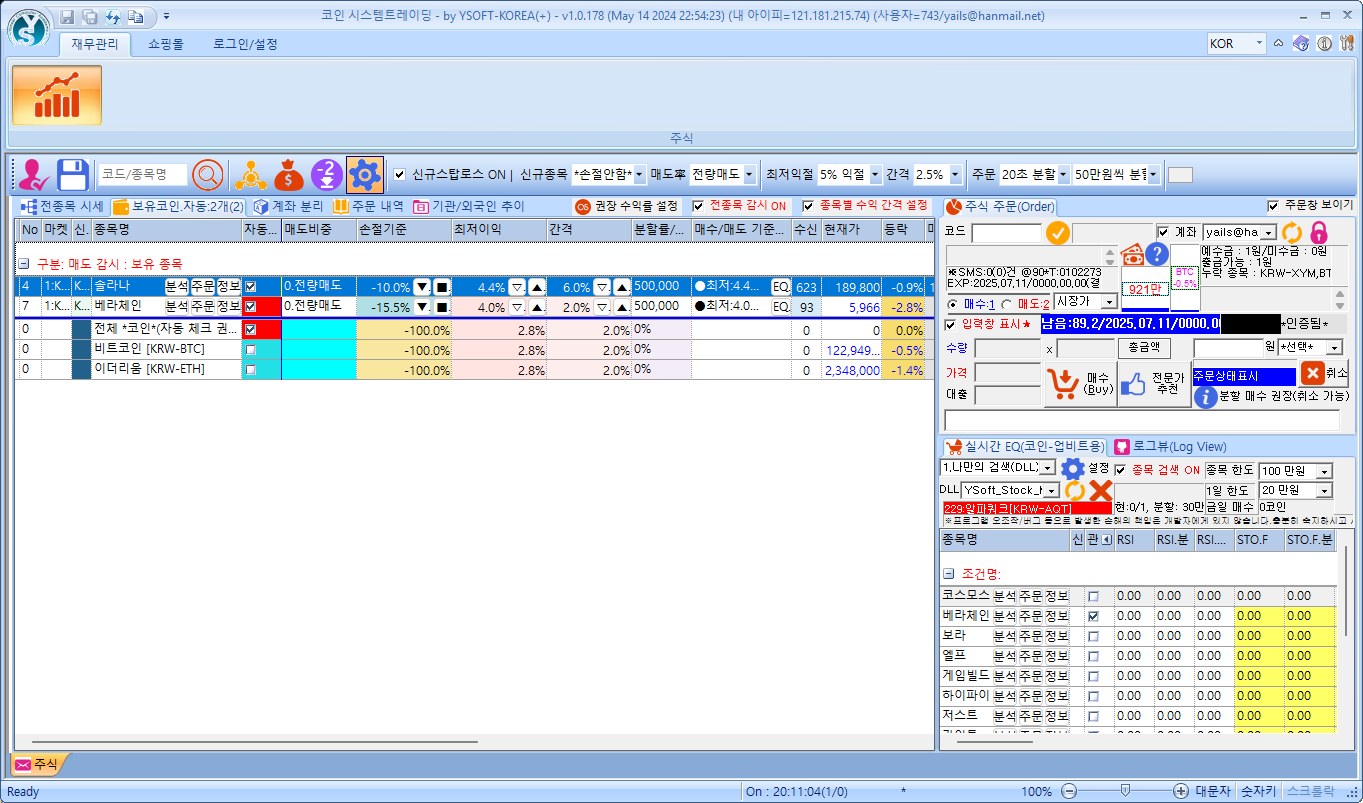Viewport: 1363px width, 803px height.
Task: Click the blue floppy disk save icon
Action: [x=73, y=175]
